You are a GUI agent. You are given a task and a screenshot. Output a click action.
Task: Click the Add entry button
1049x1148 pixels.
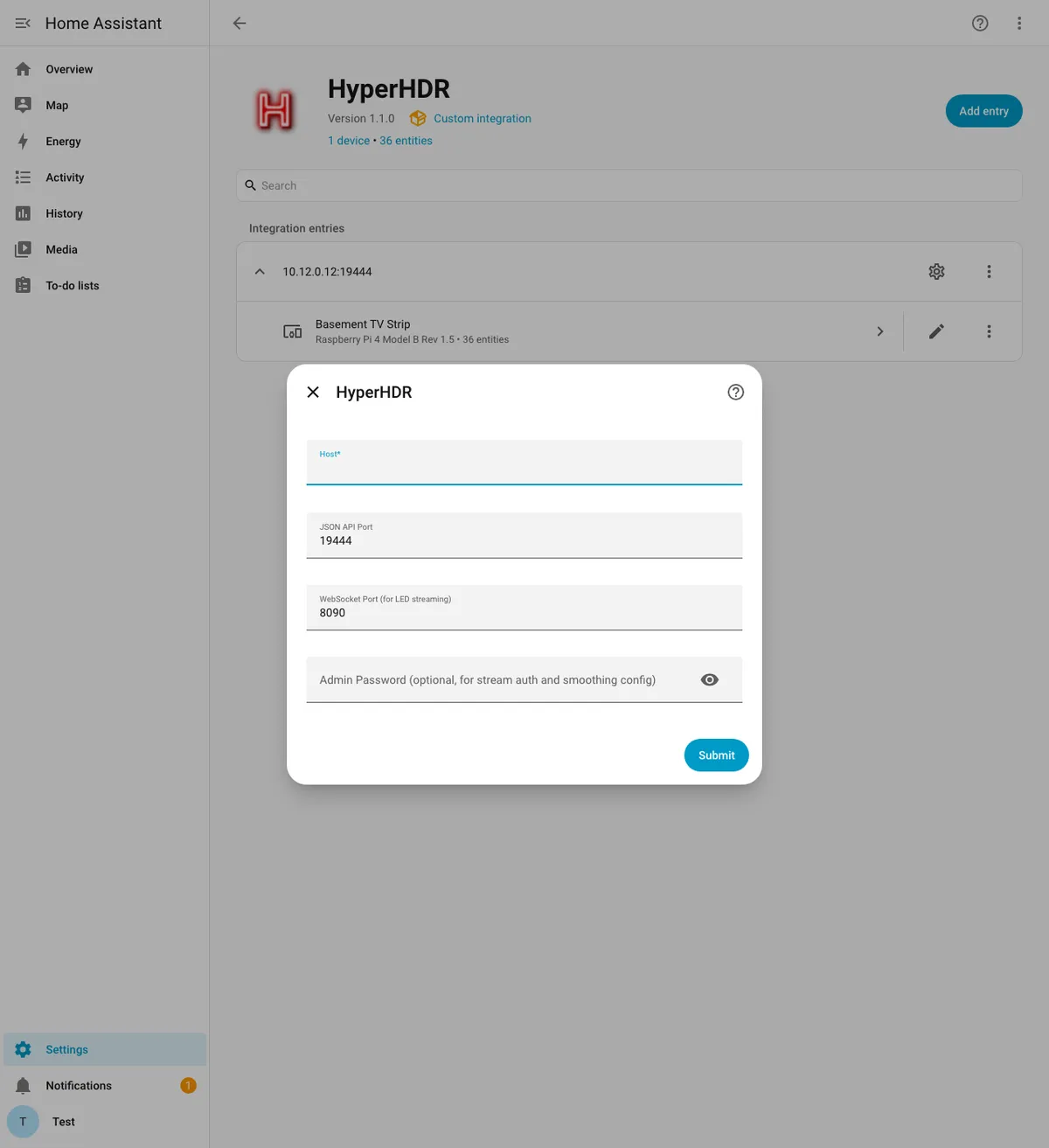tap(983, 111)
